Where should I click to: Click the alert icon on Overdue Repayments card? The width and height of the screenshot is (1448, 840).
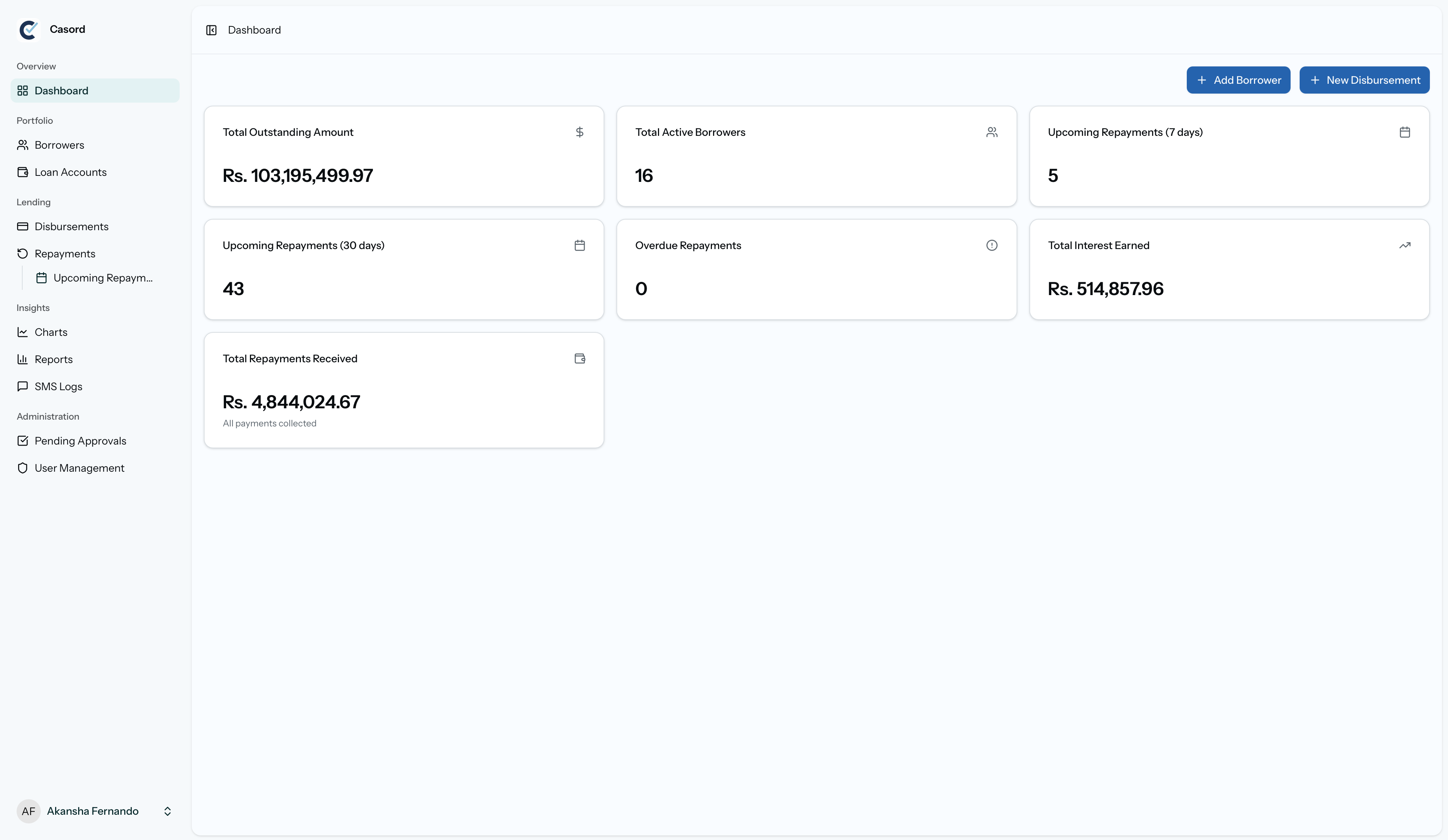click(991, 245)
